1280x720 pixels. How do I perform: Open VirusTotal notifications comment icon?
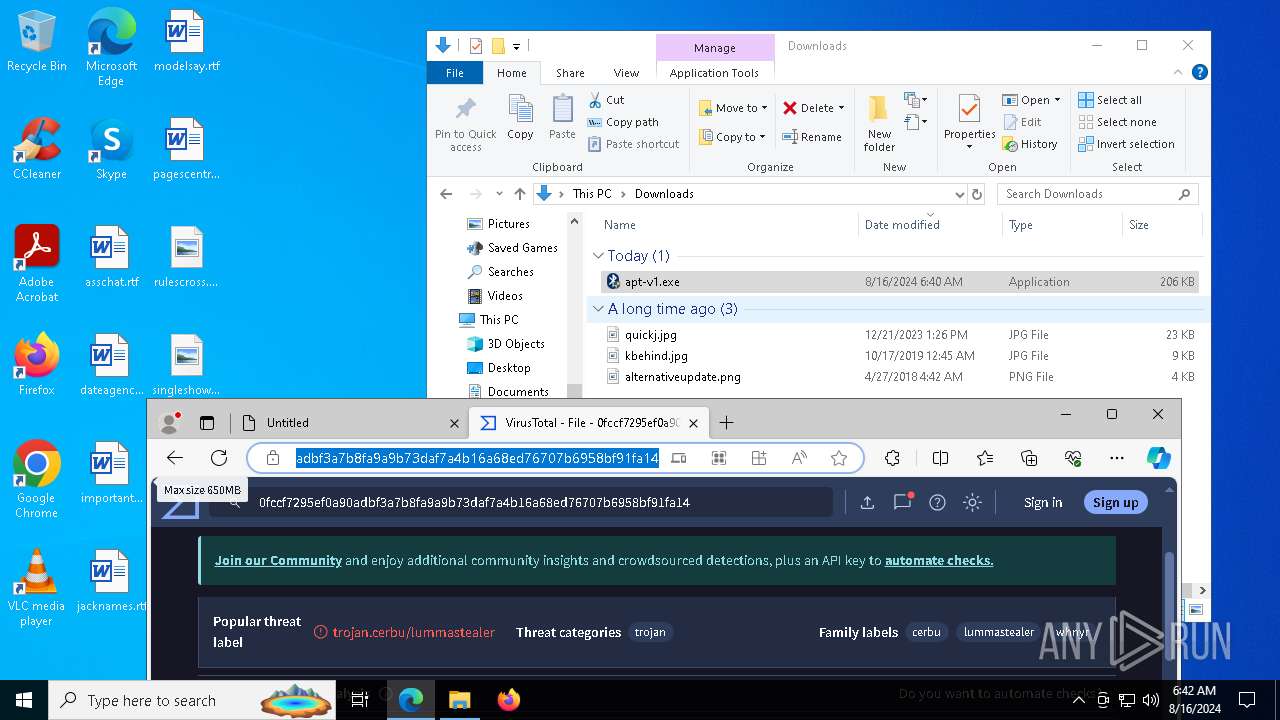click(902, 502)
